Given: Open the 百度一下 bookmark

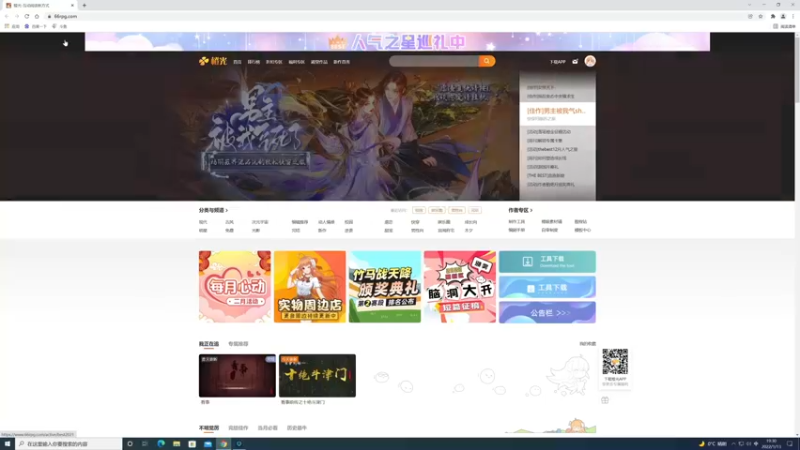Looking at the screenshot, I should [x=36, y=26].
